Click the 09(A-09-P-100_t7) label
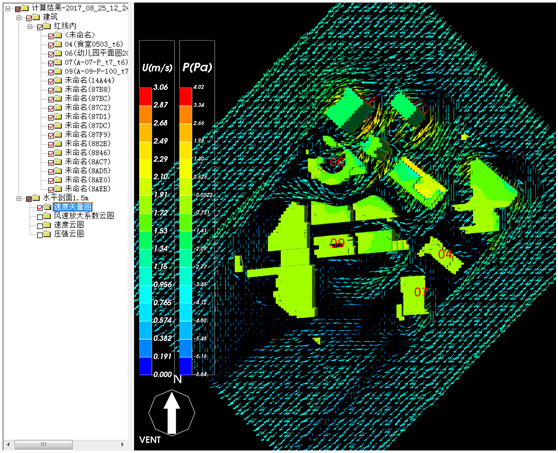This screenshot has width=558, height=453. 96,71
